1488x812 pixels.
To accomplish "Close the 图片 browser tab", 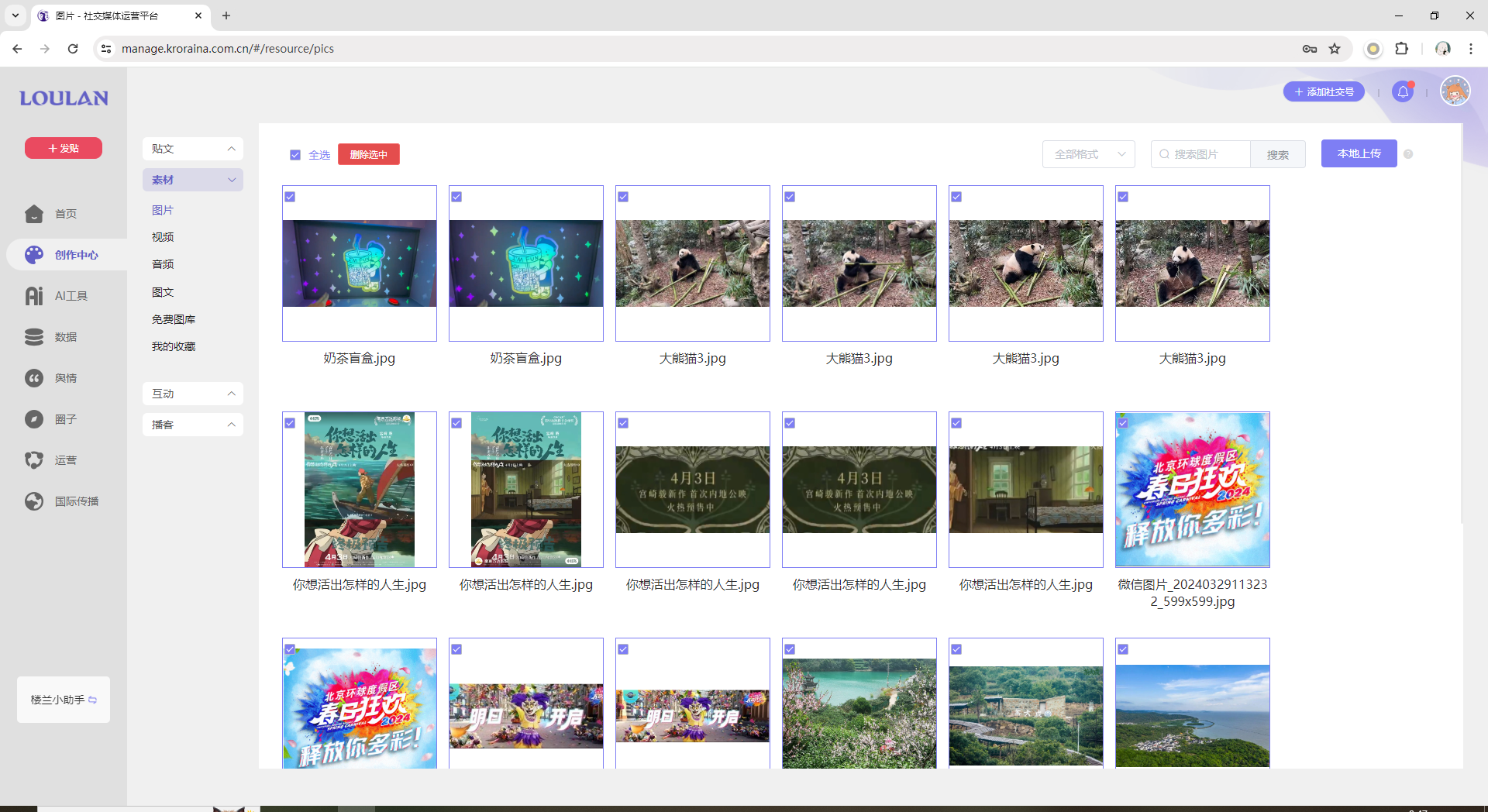I will click(x=198, y=15).
